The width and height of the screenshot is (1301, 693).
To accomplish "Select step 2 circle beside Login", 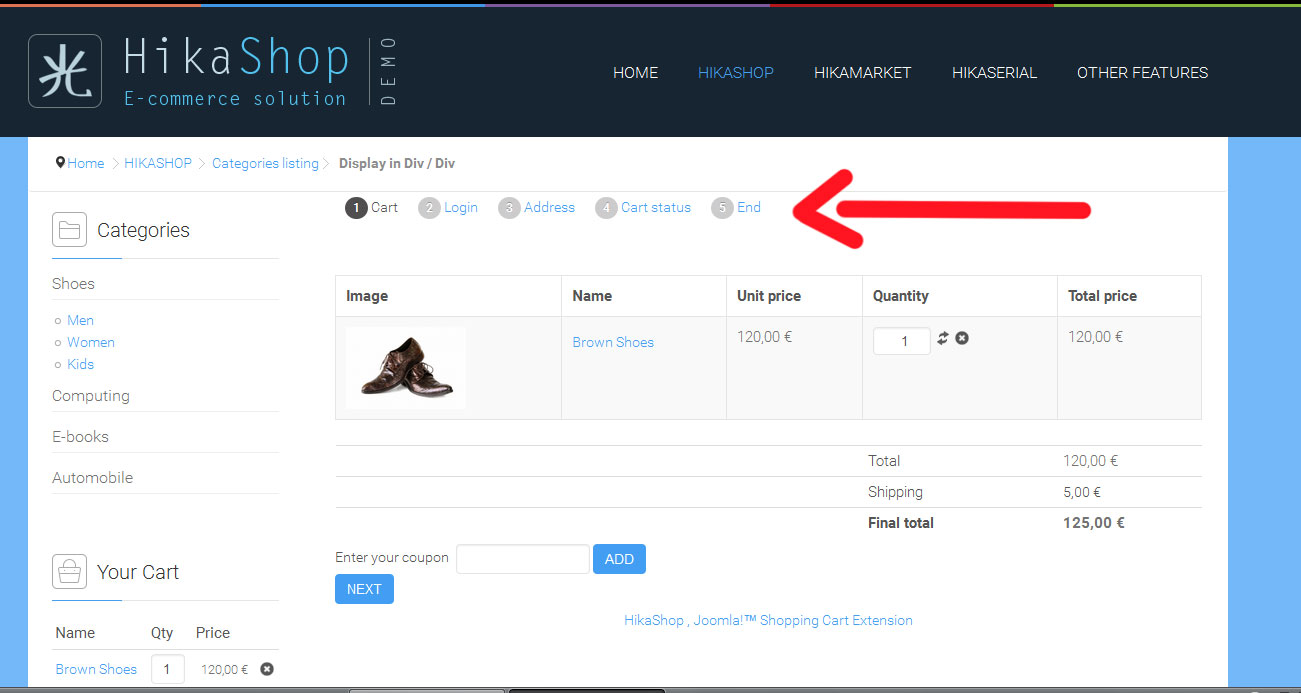I will [x=429, y=208].
